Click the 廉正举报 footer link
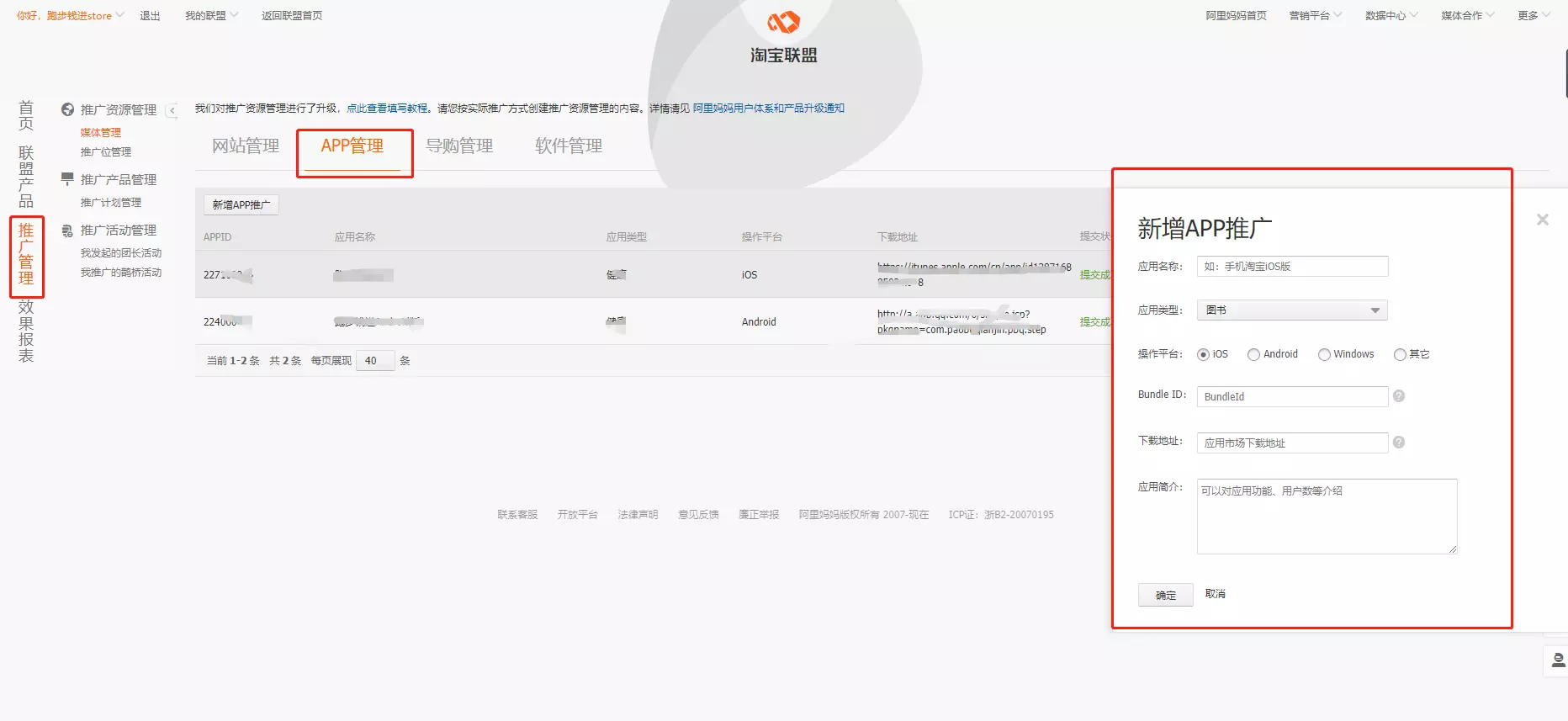 click(759, 515)
